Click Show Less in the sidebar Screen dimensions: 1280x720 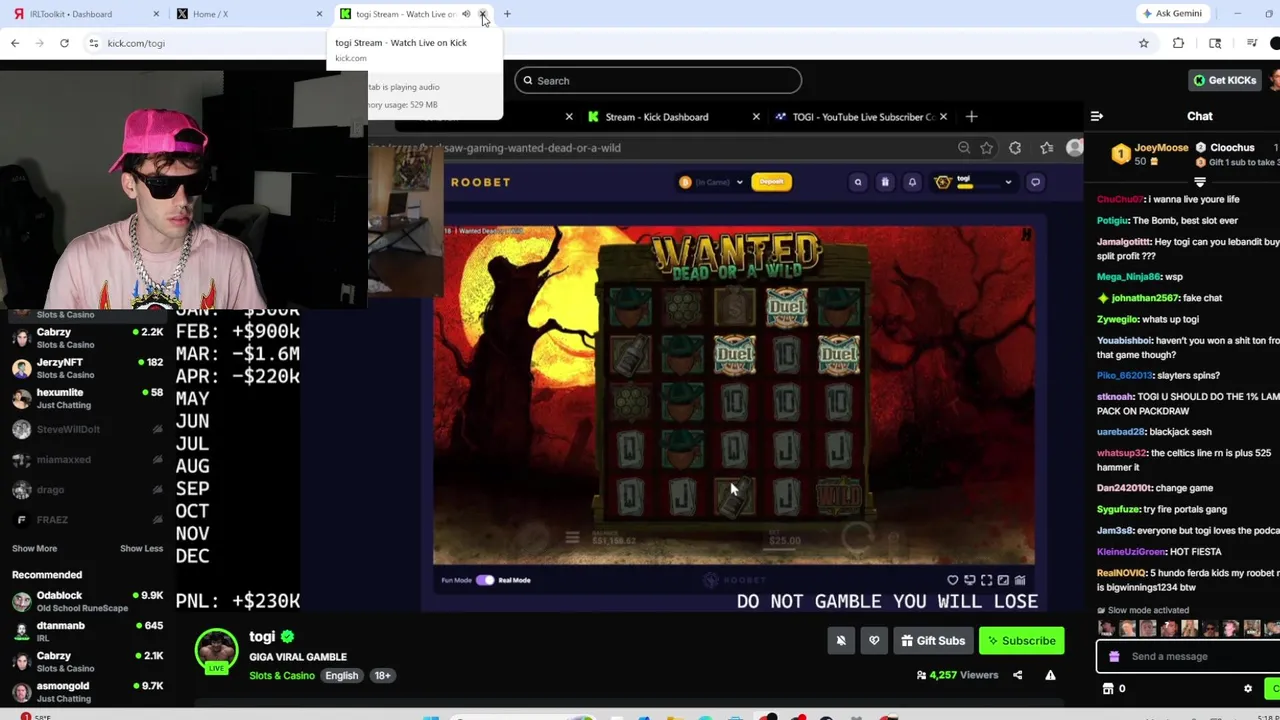tap(141, 548)
